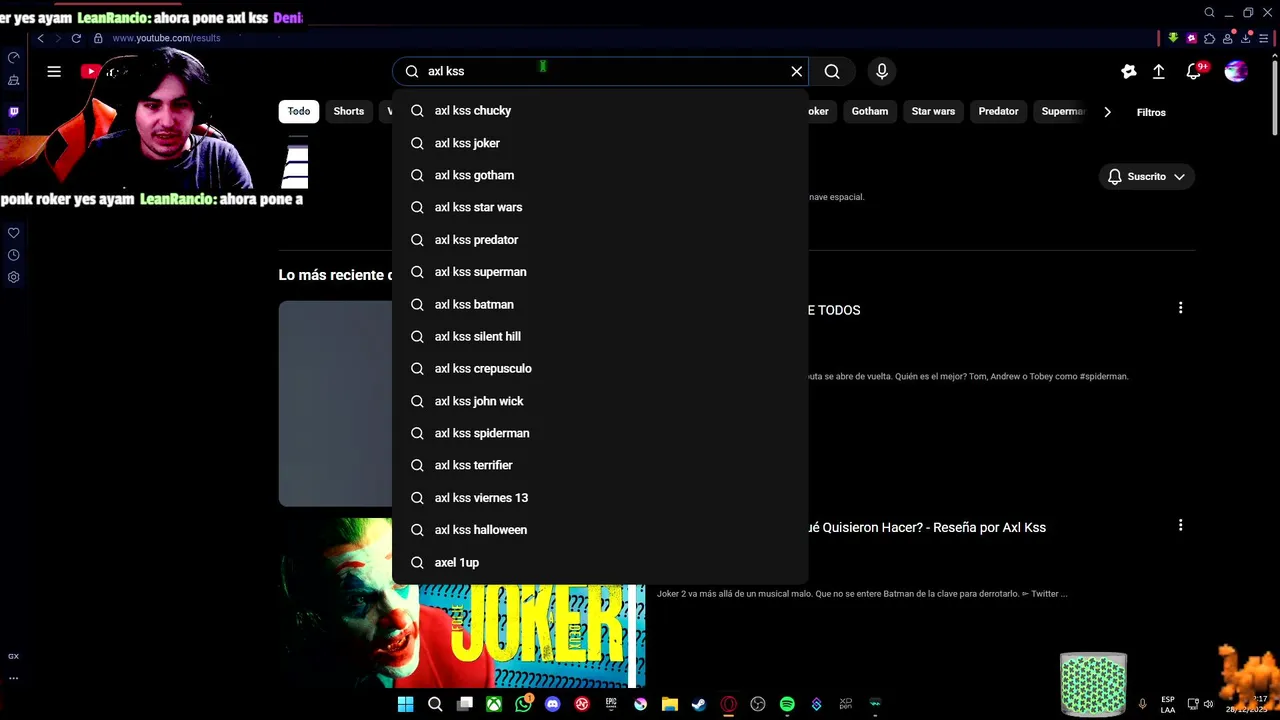Select the Predator filter chip
This screenshot has width=1280, height=720.
(998, 111)
